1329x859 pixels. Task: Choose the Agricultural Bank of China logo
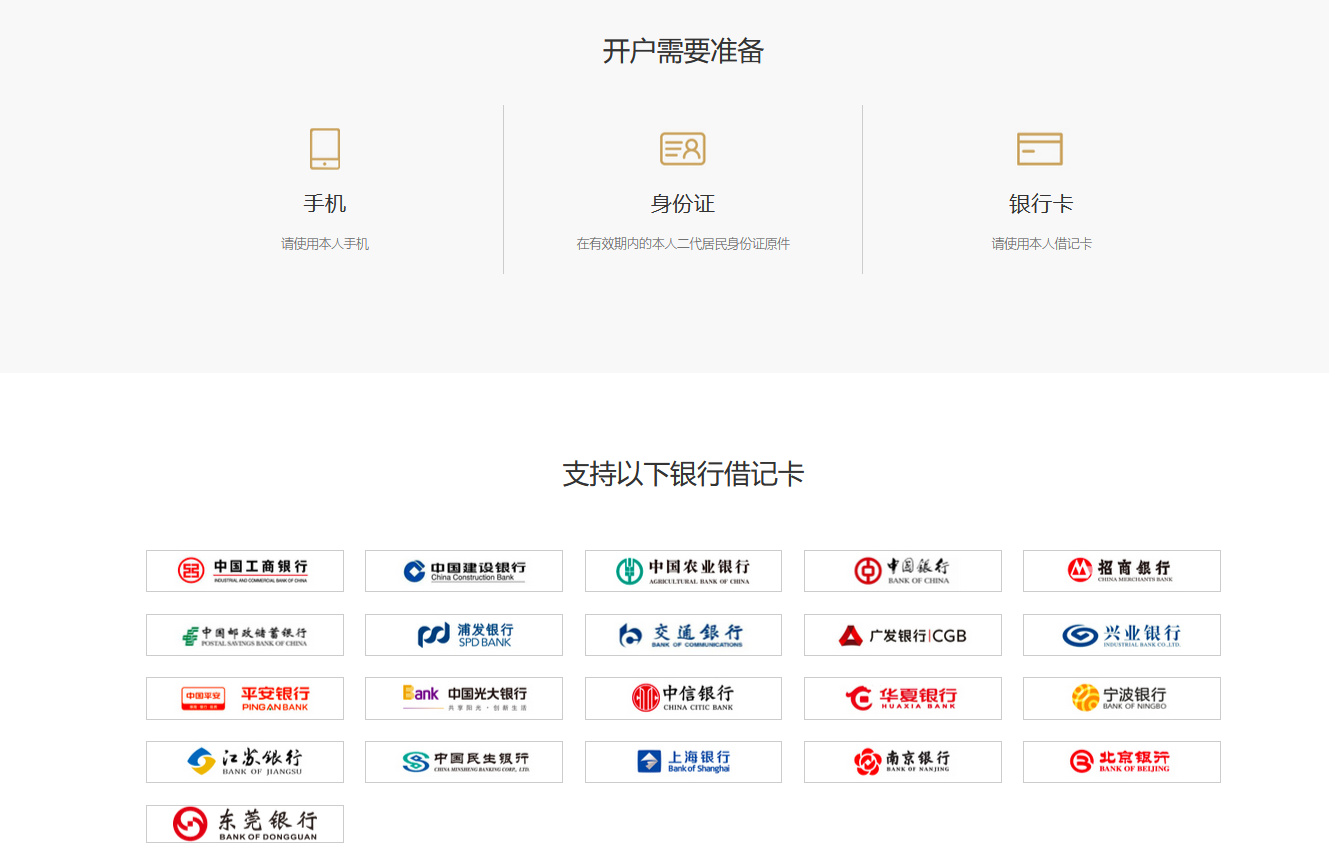click(x=683, y=571)
